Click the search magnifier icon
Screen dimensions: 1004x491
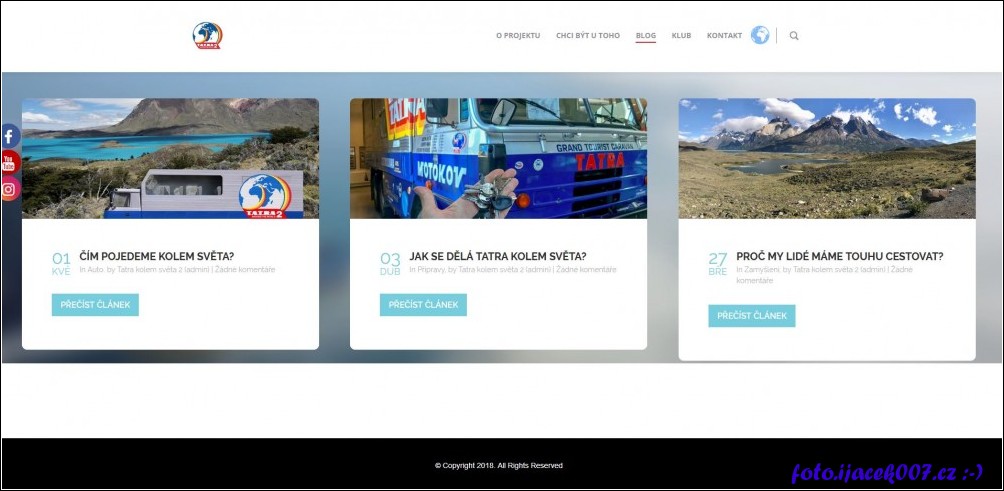(794, 36)
